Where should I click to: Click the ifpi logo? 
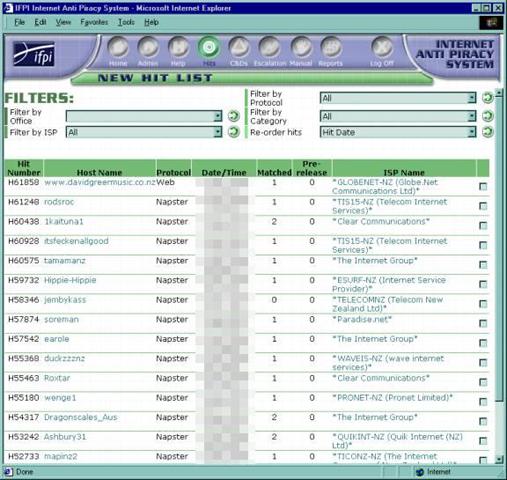click(34, 54)
